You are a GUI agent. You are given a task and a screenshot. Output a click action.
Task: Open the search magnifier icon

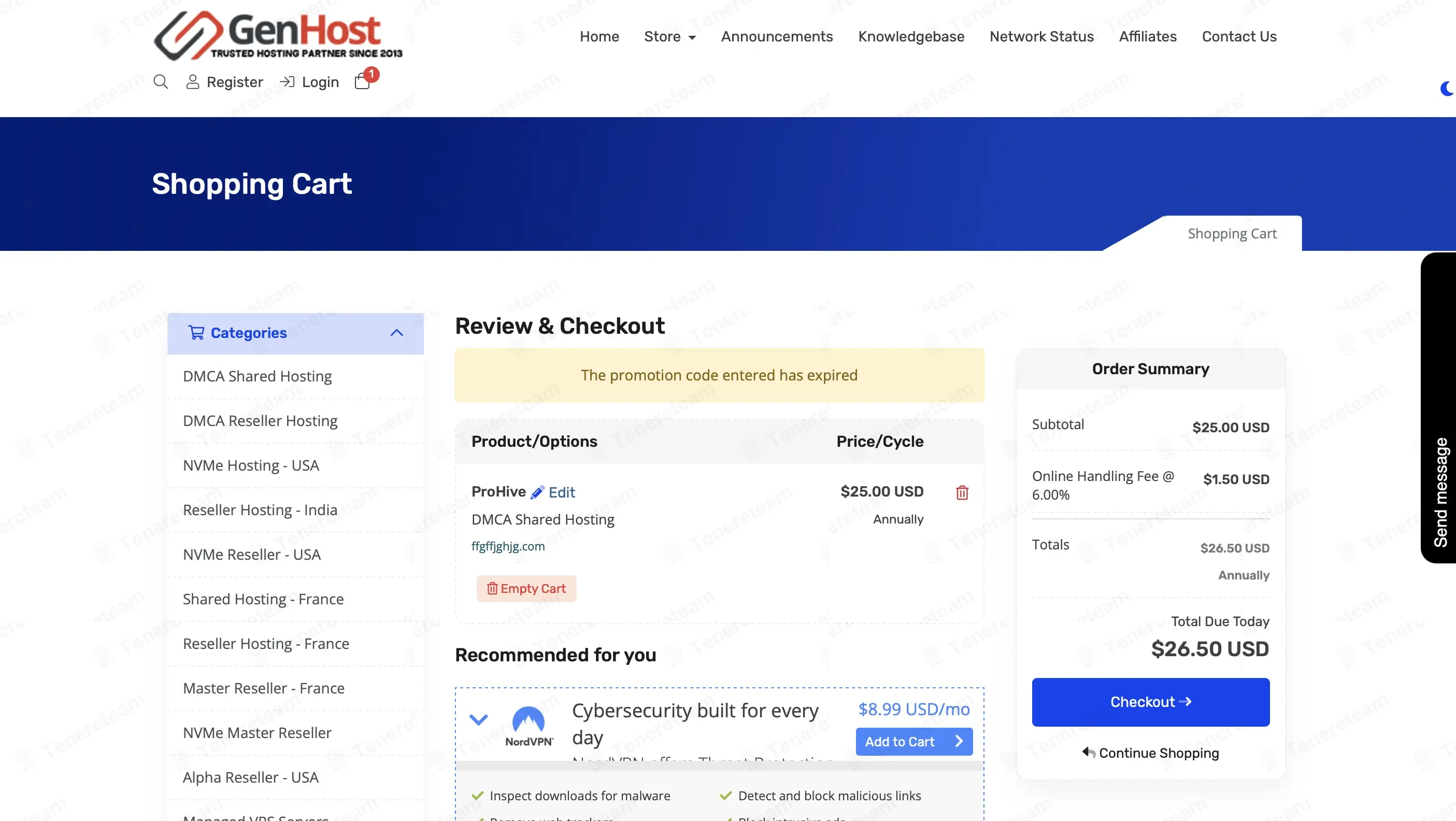click(x=161, y=82)
